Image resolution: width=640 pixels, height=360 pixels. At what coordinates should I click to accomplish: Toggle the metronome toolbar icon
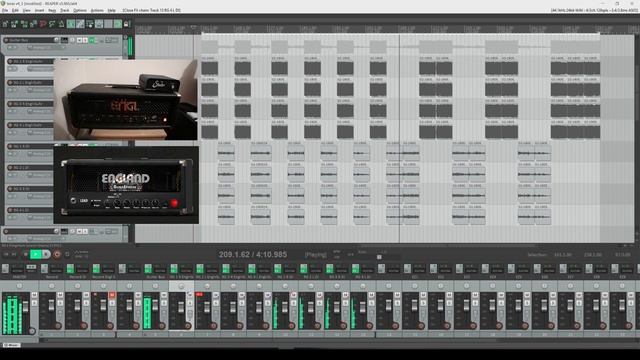point(62,24)
